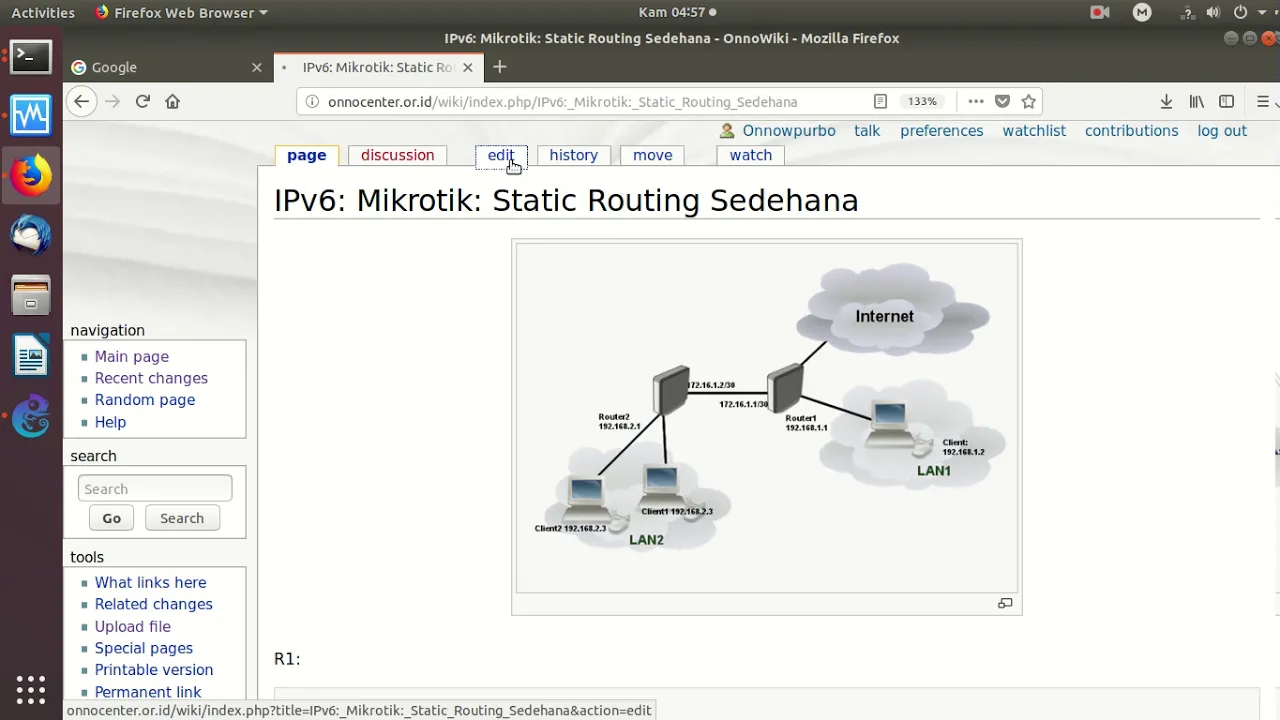Close the Google tab
Image resolution: width=1280 pixels, height=720 pixels.
point(256,67)
